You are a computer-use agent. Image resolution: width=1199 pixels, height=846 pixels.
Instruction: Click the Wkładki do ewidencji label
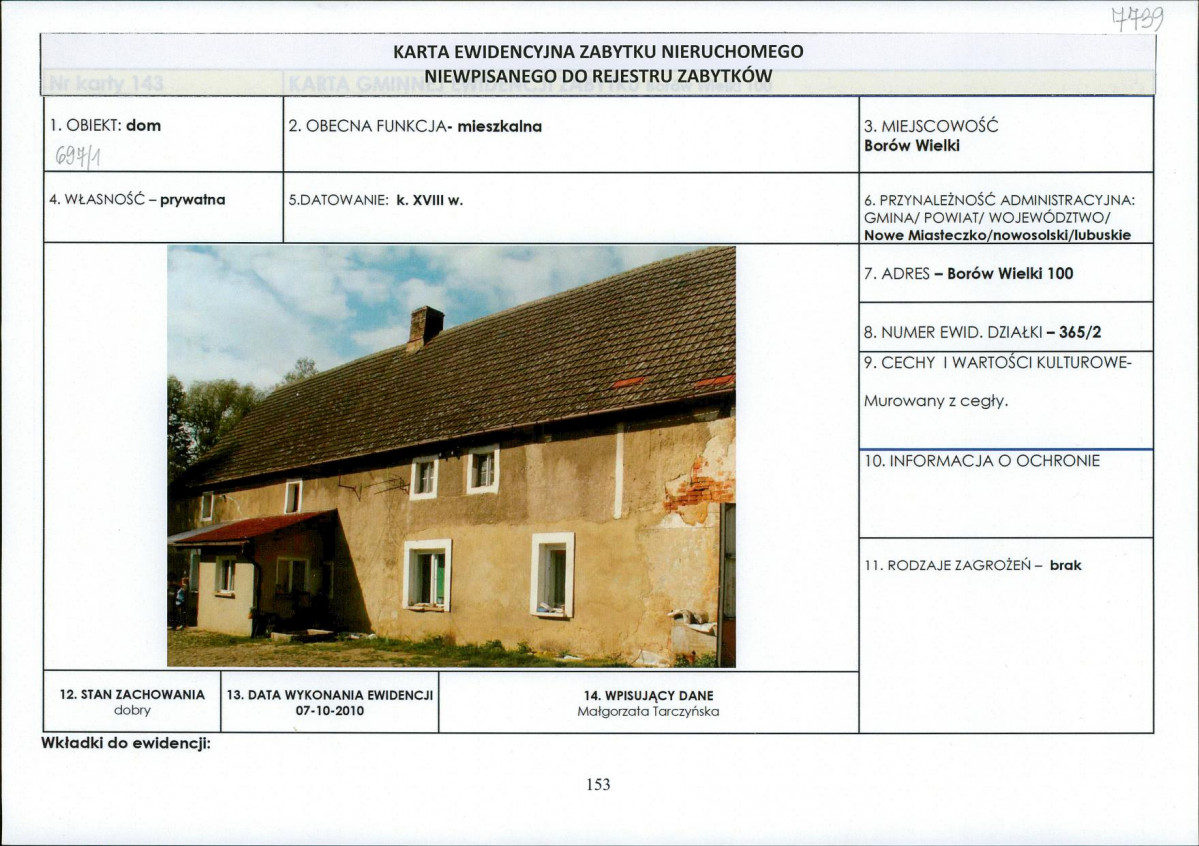coord(125,743)
